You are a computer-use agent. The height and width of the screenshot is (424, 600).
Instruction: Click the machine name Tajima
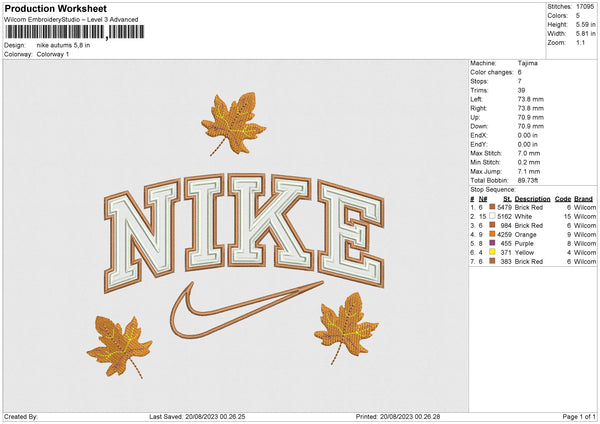(527, 63)
